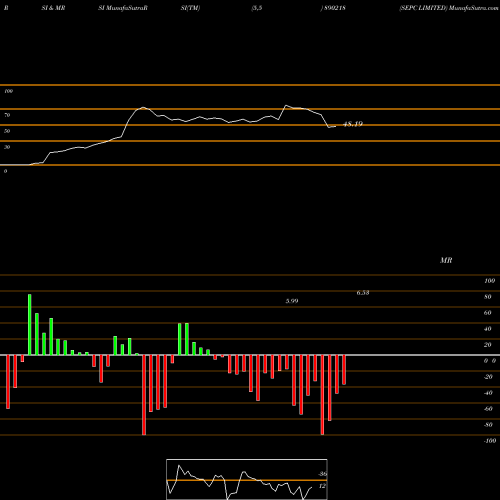
Task: Click the "890218" code in header
Action: point(334,8)
